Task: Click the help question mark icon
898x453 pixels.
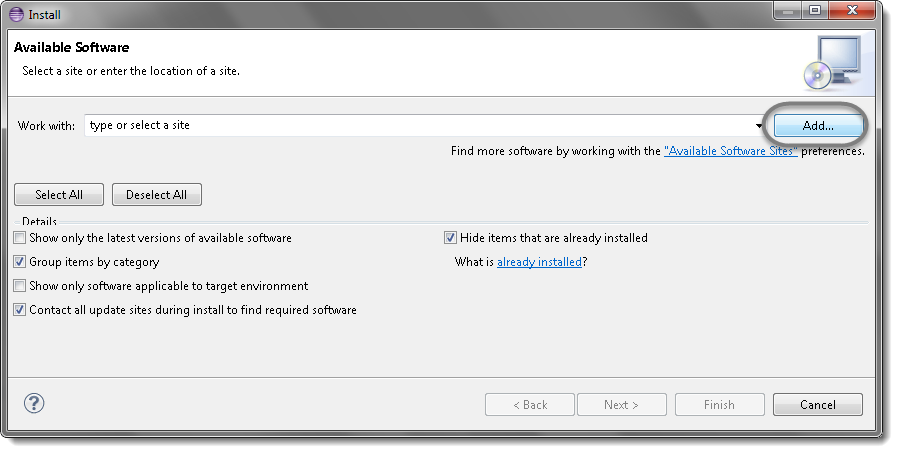Action: 34,404
